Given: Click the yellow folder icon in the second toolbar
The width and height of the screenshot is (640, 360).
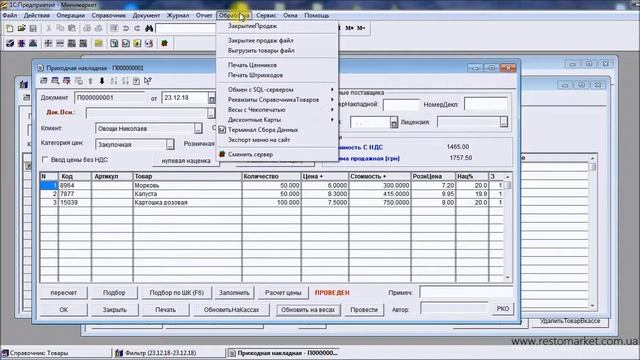Looking at the screenshot, I should coord(98,43).
